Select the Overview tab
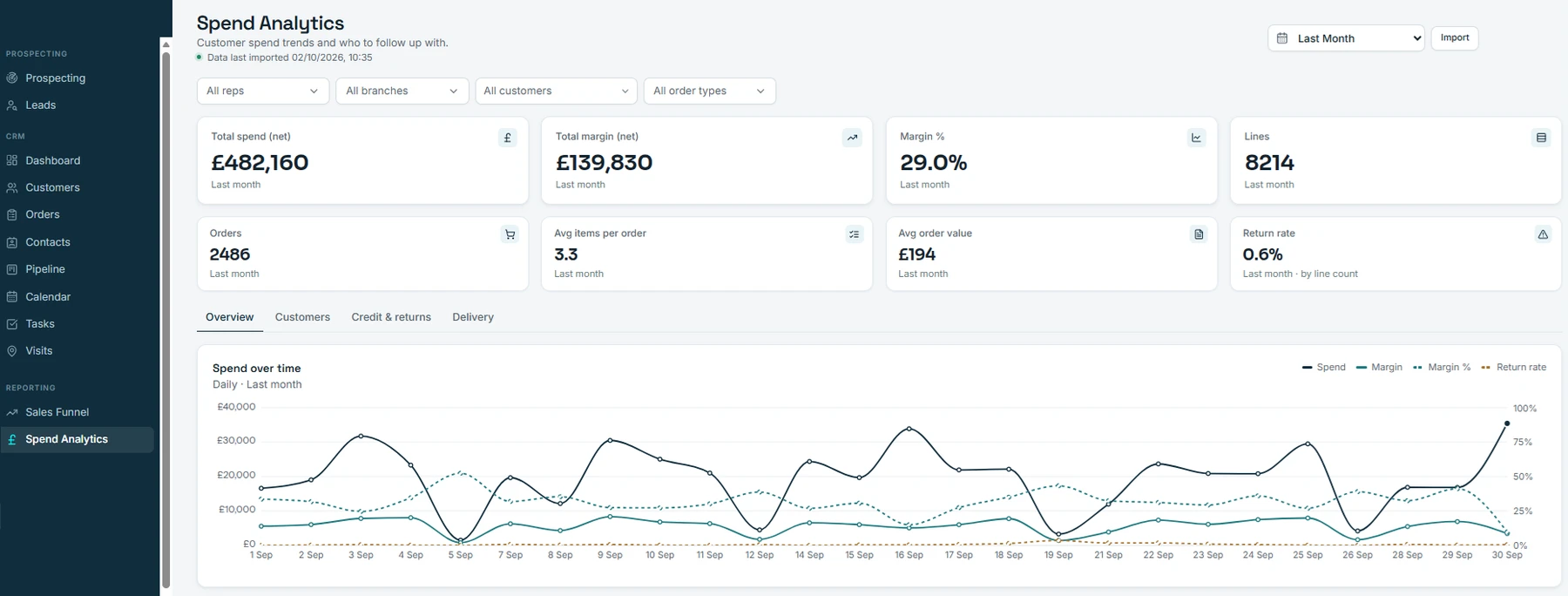 pyautogui.click(x=230, y=317)
